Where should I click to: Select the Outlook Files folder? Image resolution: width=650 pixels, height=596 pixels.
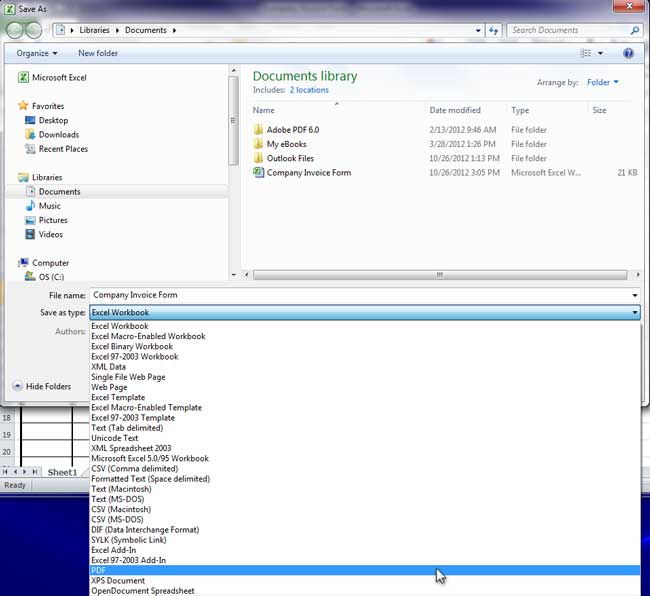tap(284, 158)
